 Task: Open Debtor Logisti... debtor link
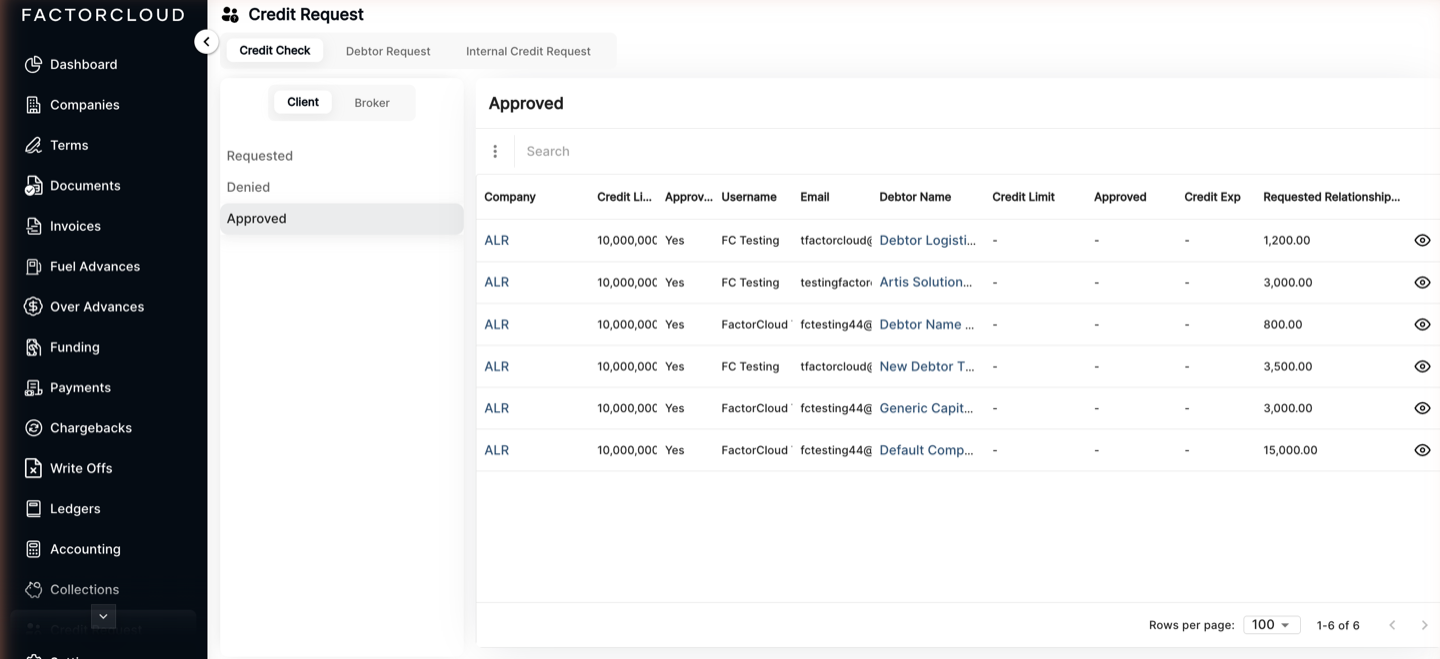coord(927,241)
